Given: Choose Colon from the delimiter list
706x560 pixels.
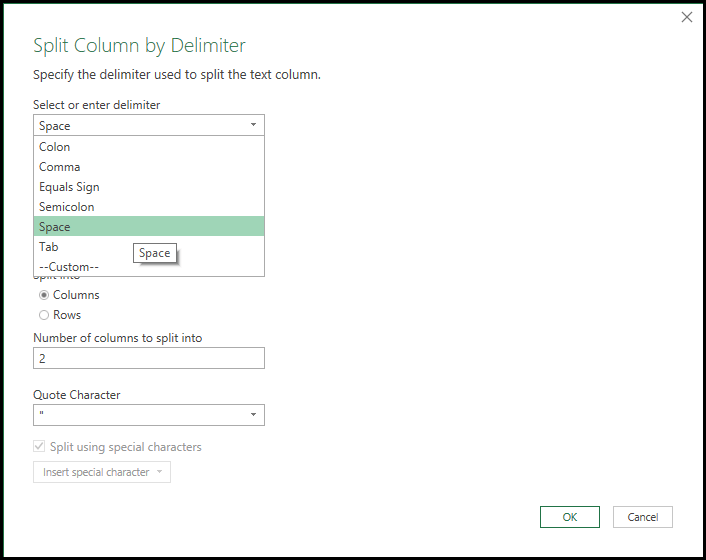Looking at the screenshot, I should 55,147.
